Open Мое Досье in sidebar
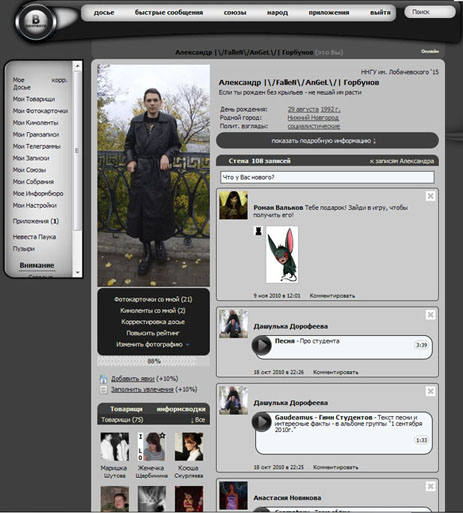 tap(22, 84)
